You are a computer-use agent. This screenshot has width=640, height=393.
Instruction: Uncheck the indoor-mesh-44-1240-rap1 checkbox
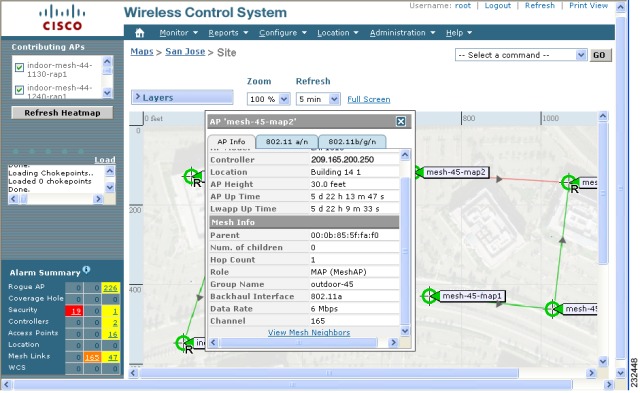19,90
